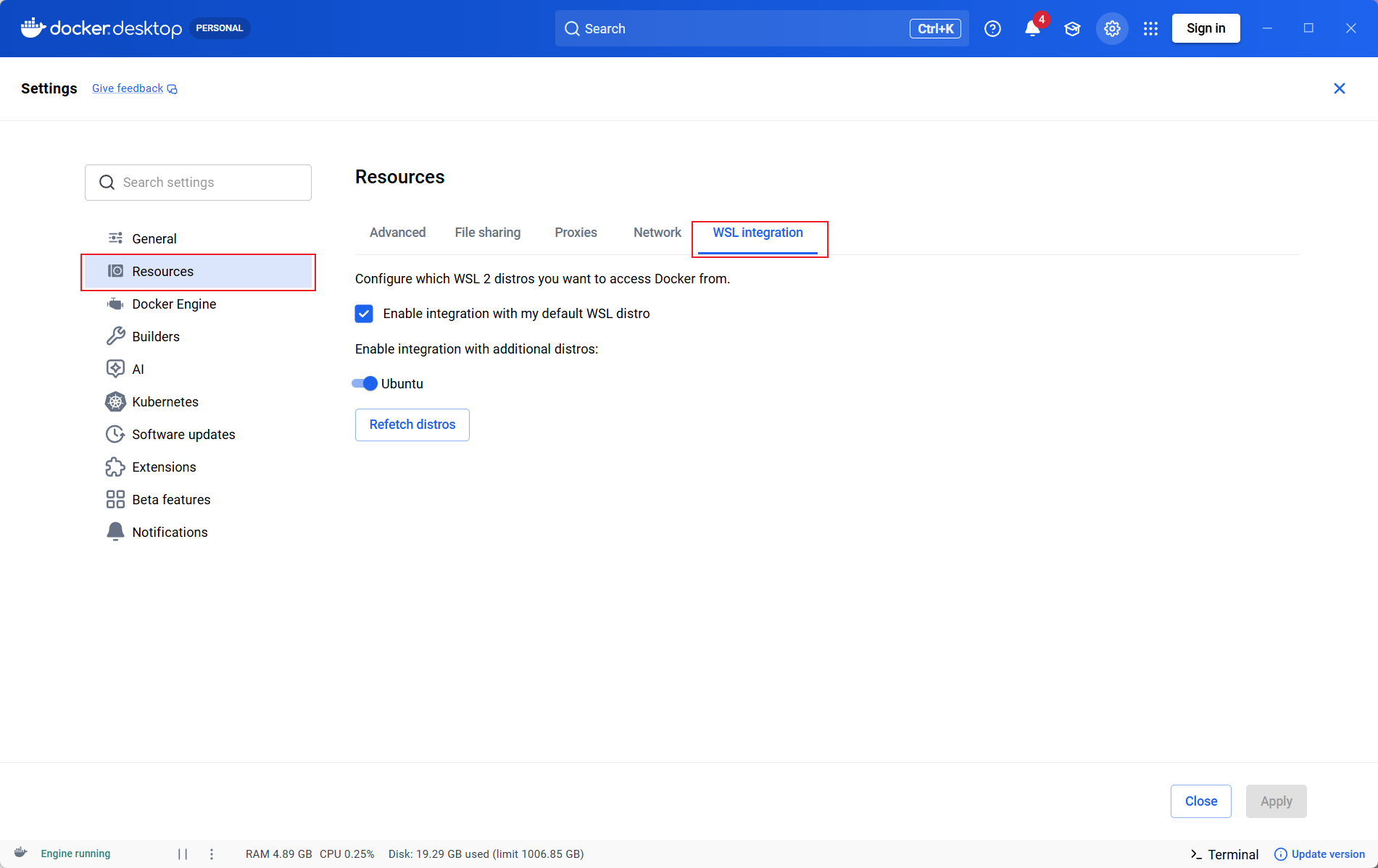The height and width of the screenshot is (868, 1378).
Task: Click the Extensions puzzle piece icon
Action: coord(115,467)
